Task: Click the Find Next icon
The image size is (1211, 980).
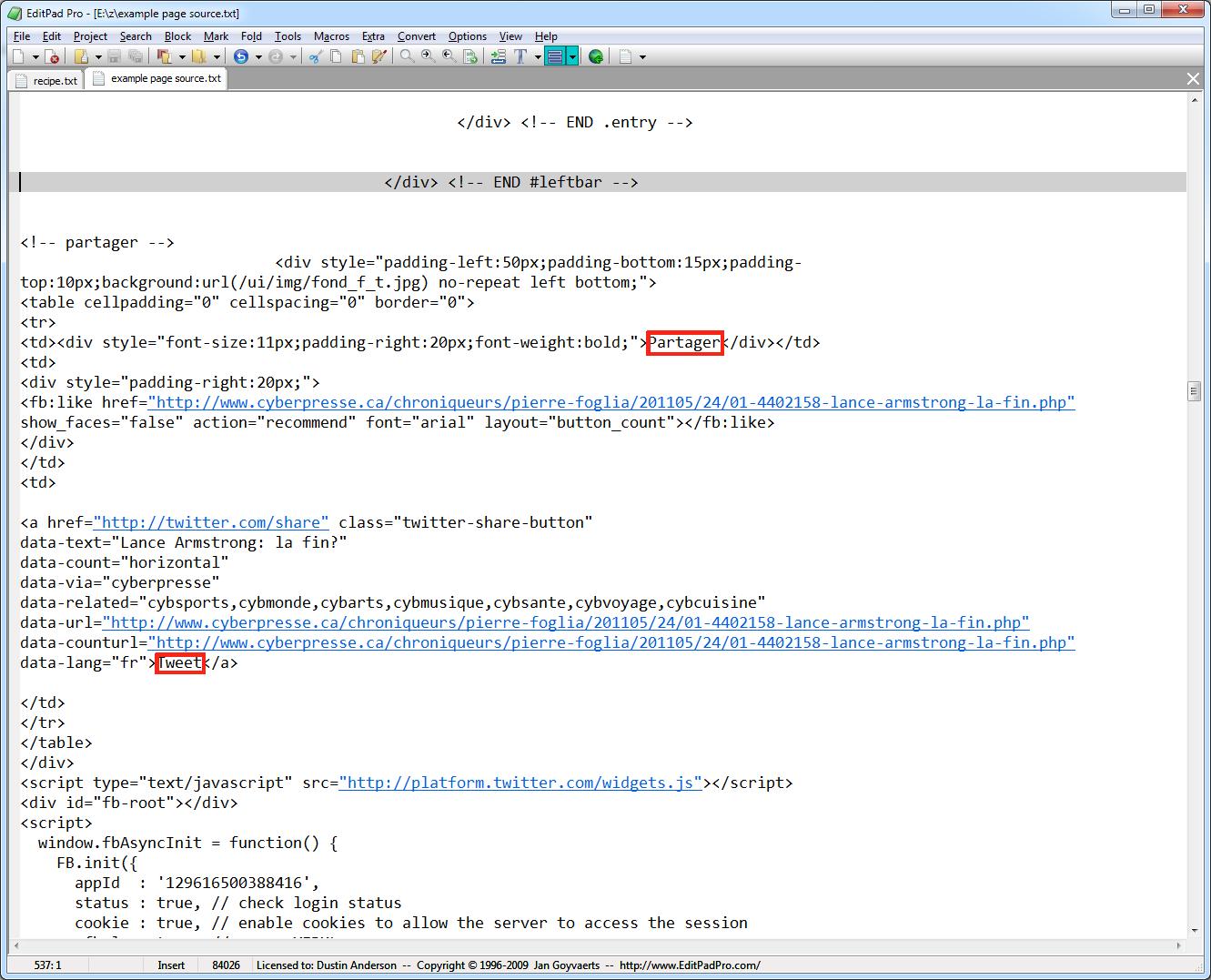Action: [x=428, y=56]
